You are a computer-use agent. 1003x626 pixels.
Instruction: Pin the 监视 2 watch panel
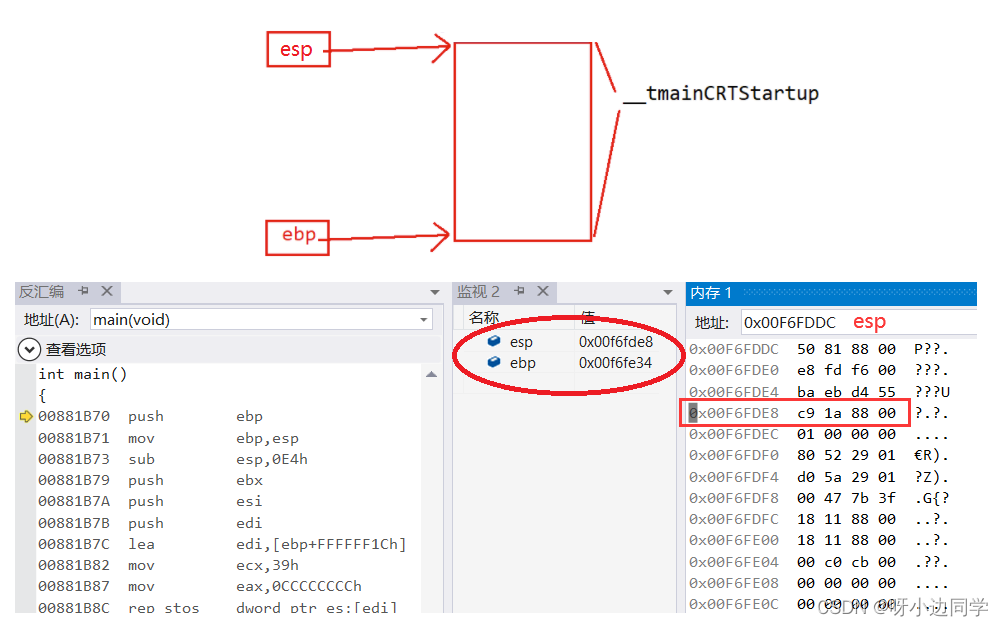coord(519,291)
